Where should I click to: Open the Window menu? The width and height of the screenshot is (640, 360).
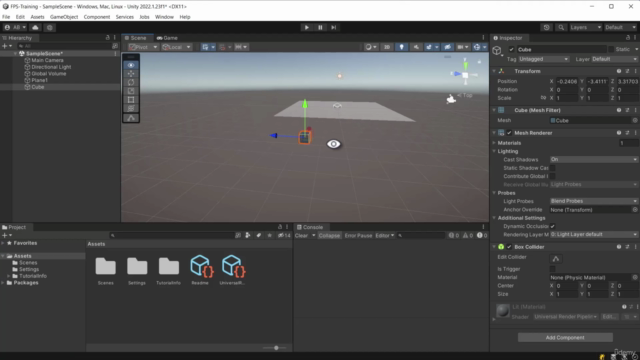[164, 17]
